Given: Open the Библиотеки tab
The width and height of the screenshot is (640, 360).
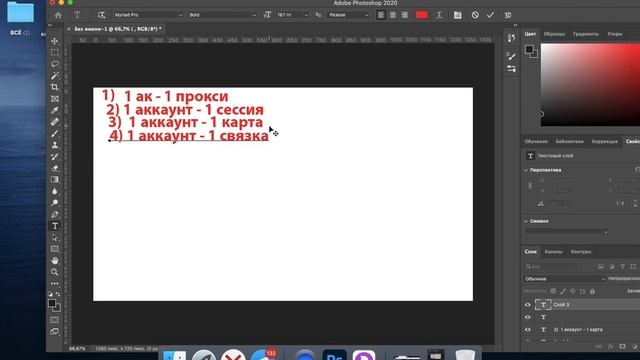Looking at the screenshot, I should click(569, 142).
